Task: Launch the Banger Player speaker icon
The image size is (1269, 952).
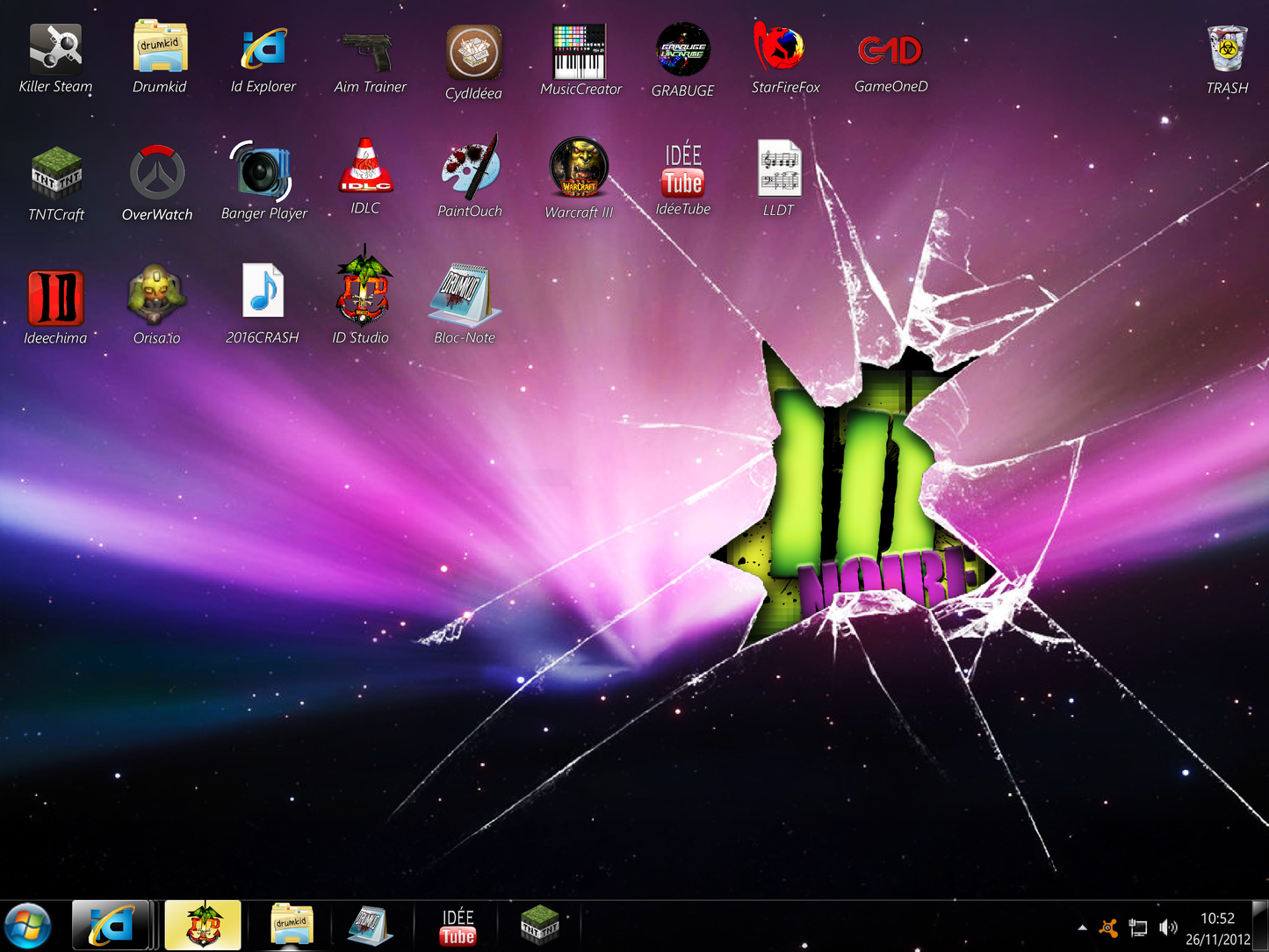Action: tap(263, 171)
